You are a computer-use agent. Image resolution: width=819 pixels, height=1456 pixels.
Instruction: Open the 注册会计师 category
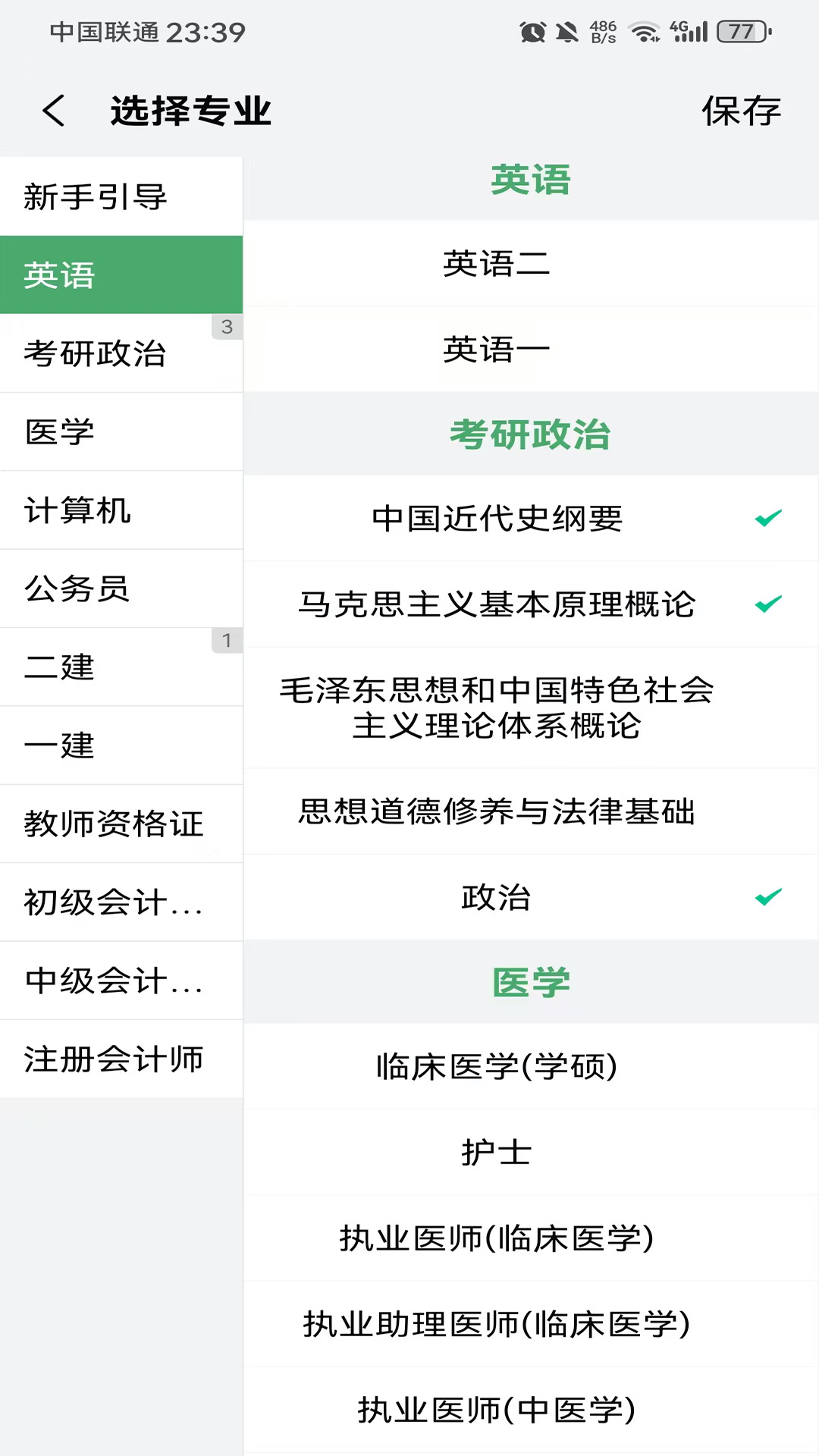[112, 1059]
